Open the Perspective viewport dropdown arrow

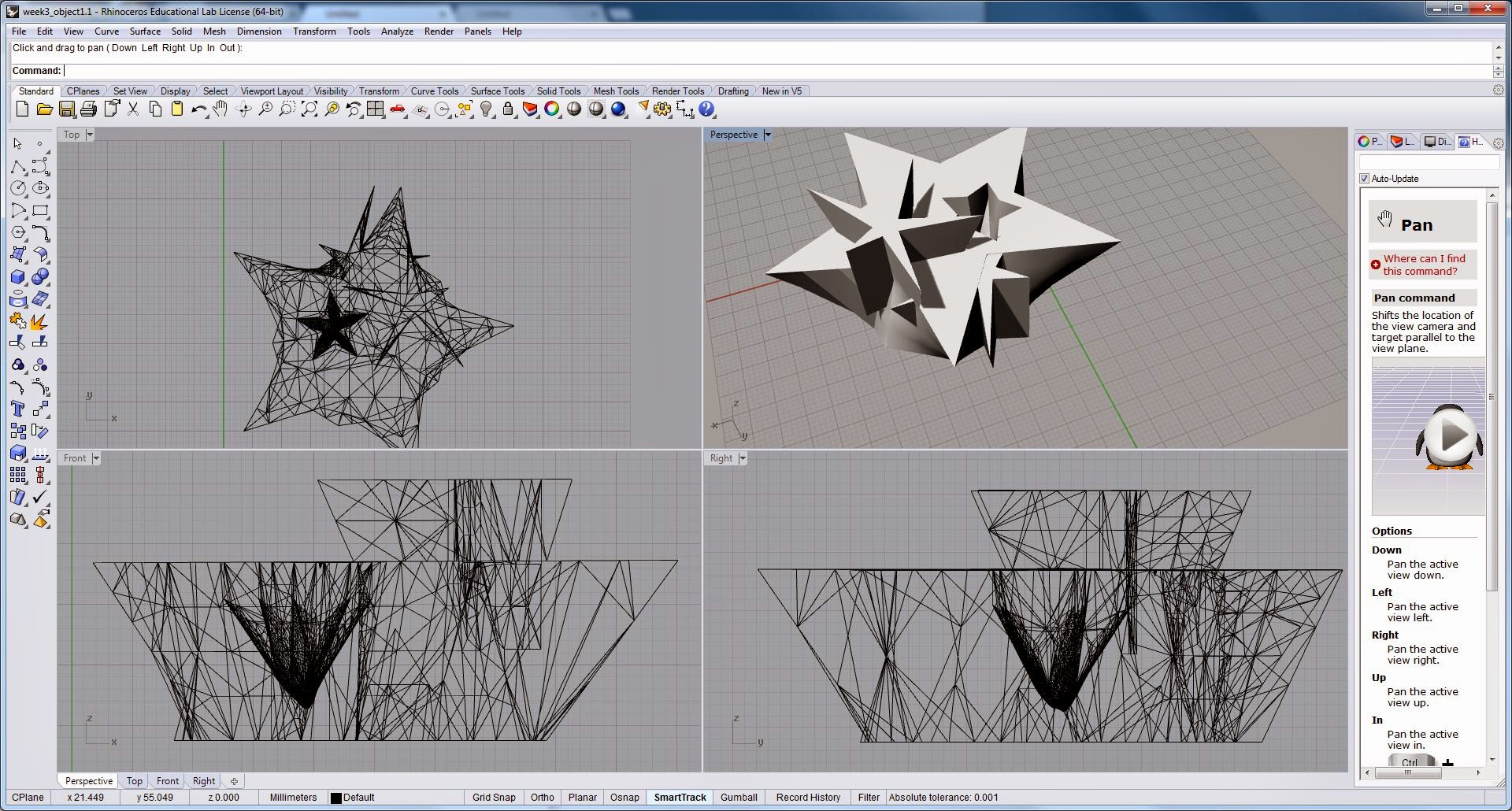click(x=768, y=135)
